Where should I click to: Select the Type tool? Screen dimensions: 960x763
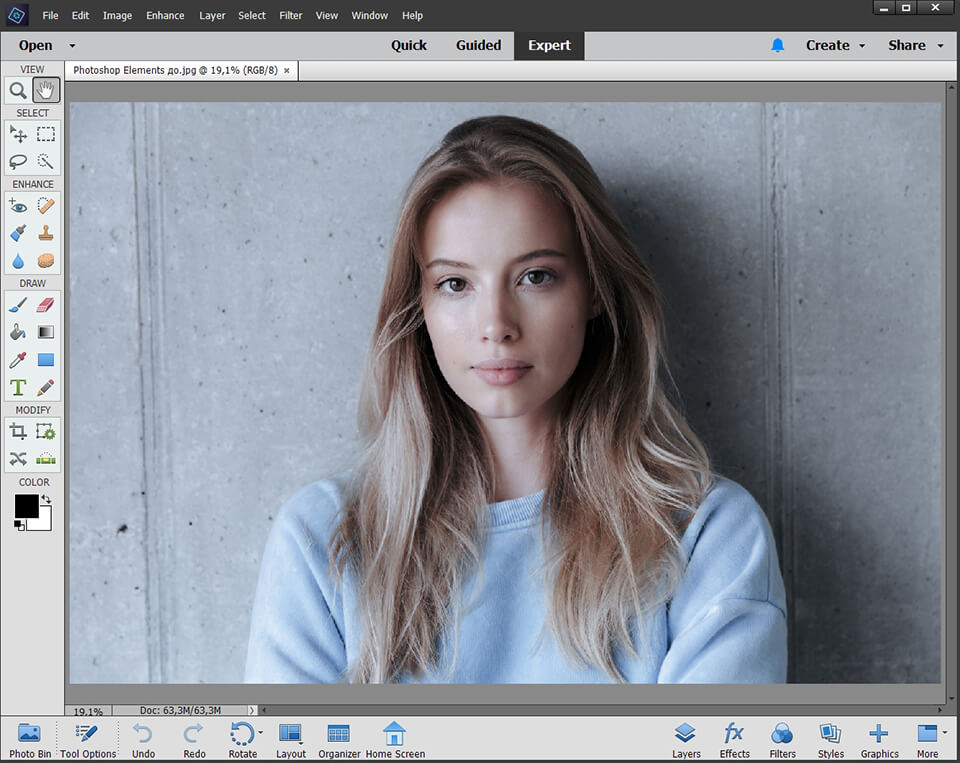click(18, 387)
